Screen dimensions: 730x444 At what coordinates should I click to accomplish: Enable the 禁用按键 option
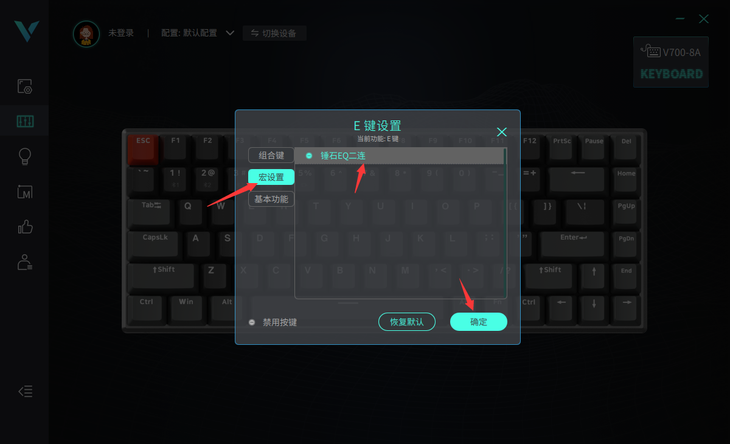click(252, 322)
